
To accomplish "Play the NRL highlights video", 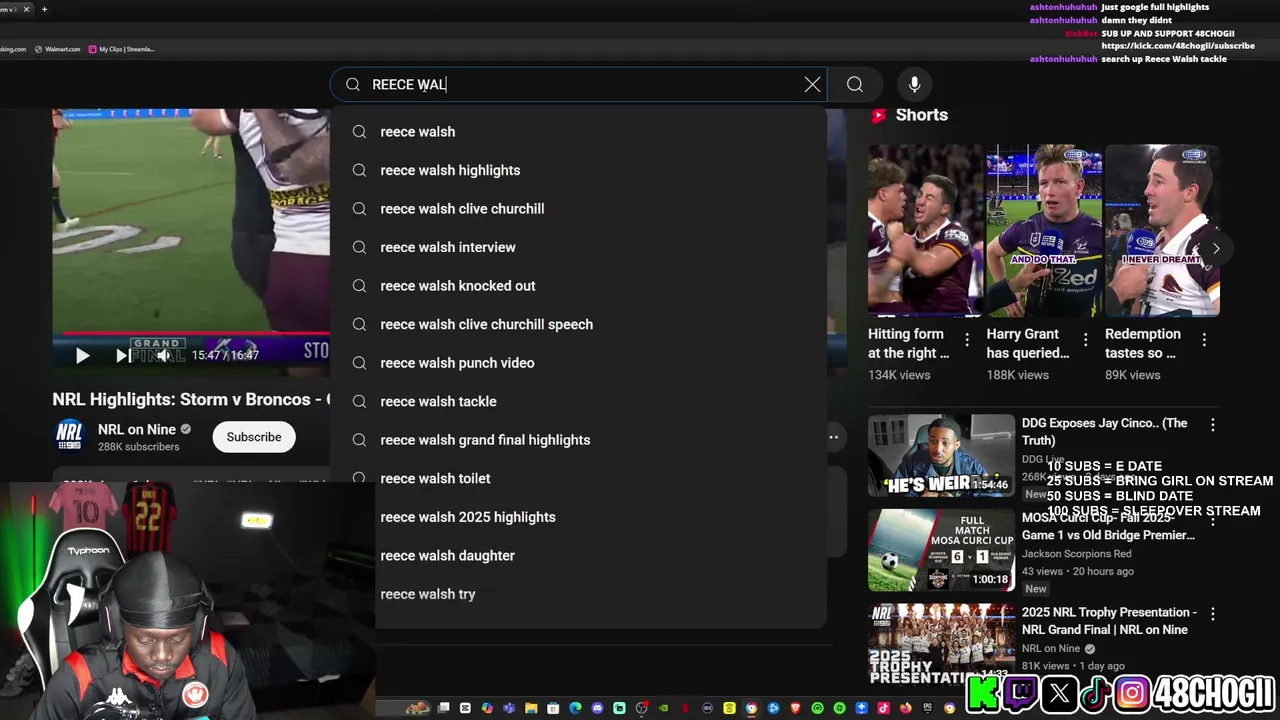I will click(x=82, y=355).
